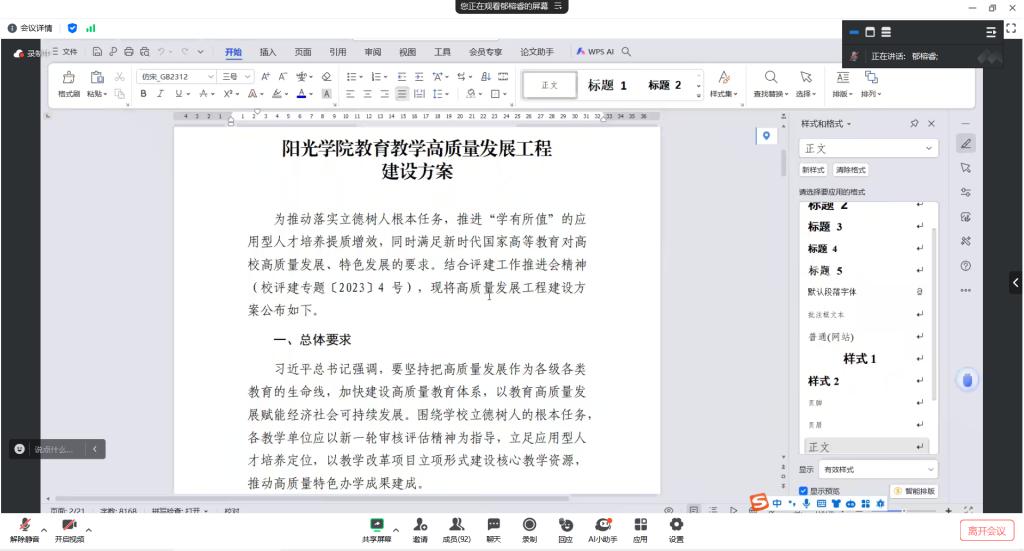
Task: Click the 离开会议 button
Action: pyautogui.click(x=986, y=530)
